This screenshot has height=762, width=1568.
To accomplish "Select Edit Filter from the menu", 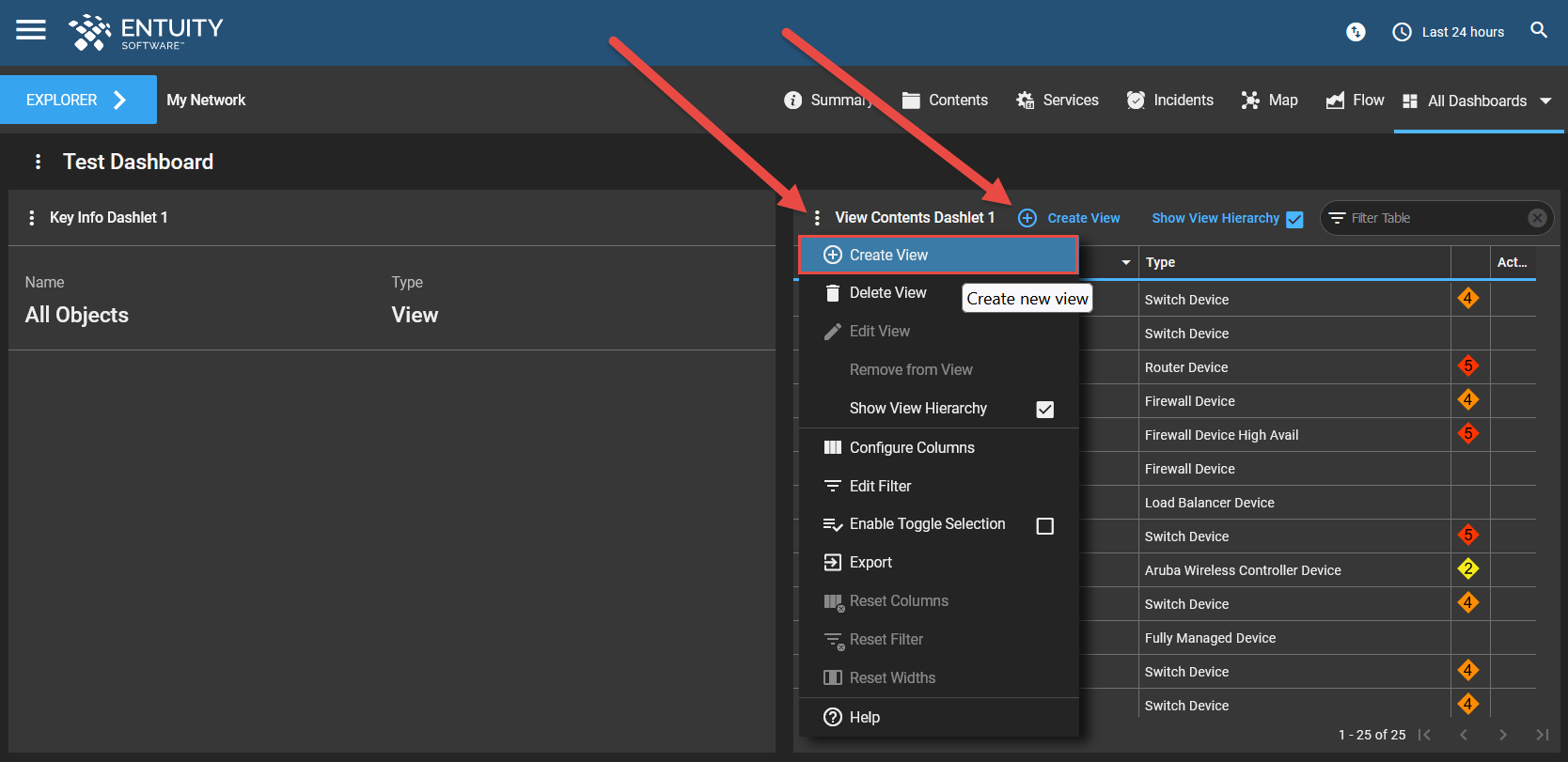I will [938, 487].
